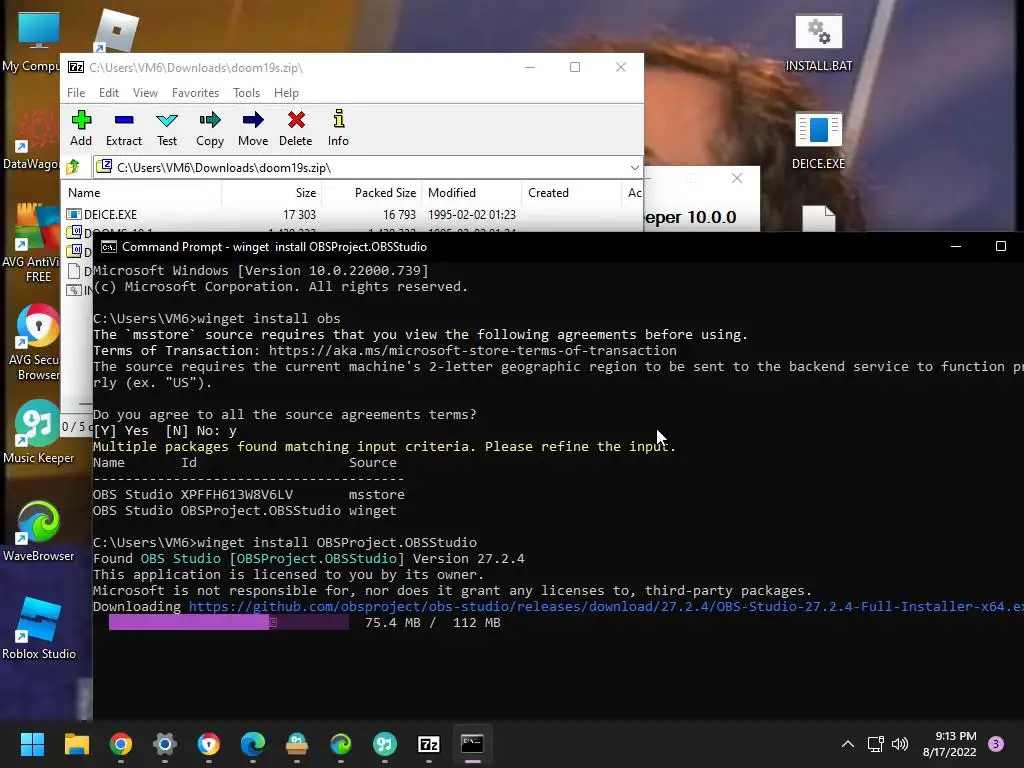The height and width of the screenshot is (768, 1024).
Task: Switch to 7-Zip in the taskbar
Action: tap(428, 744)
